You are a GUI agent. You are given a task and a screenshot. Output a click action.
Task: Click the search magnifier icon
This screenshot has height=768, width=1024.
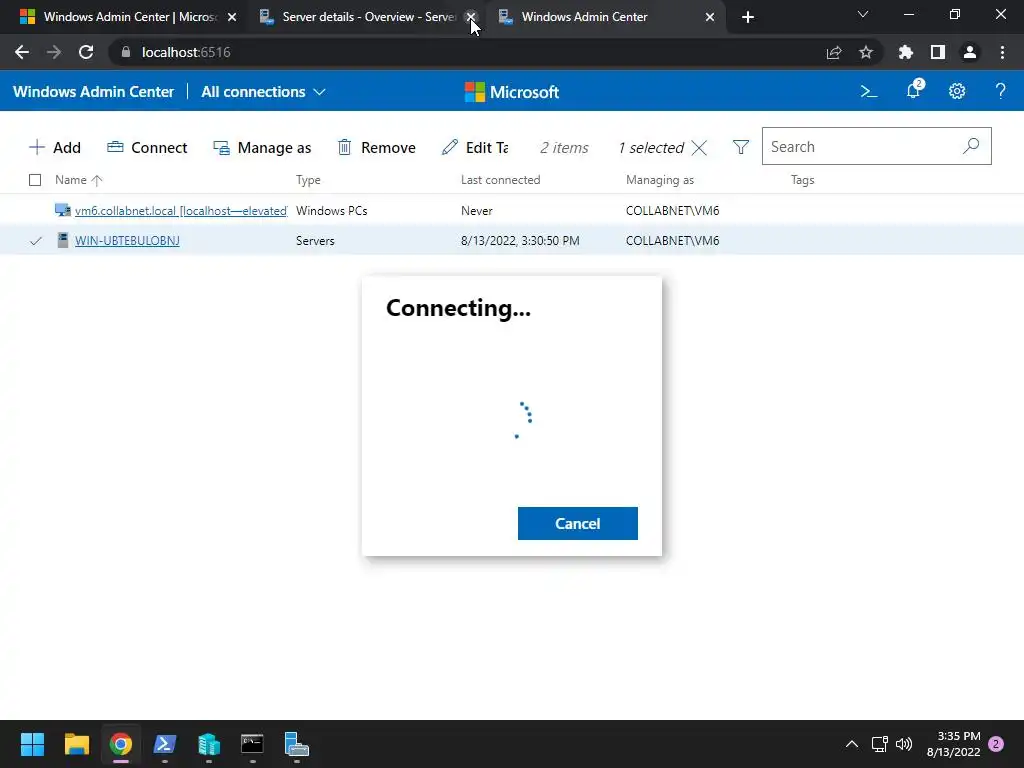point(971,146)
